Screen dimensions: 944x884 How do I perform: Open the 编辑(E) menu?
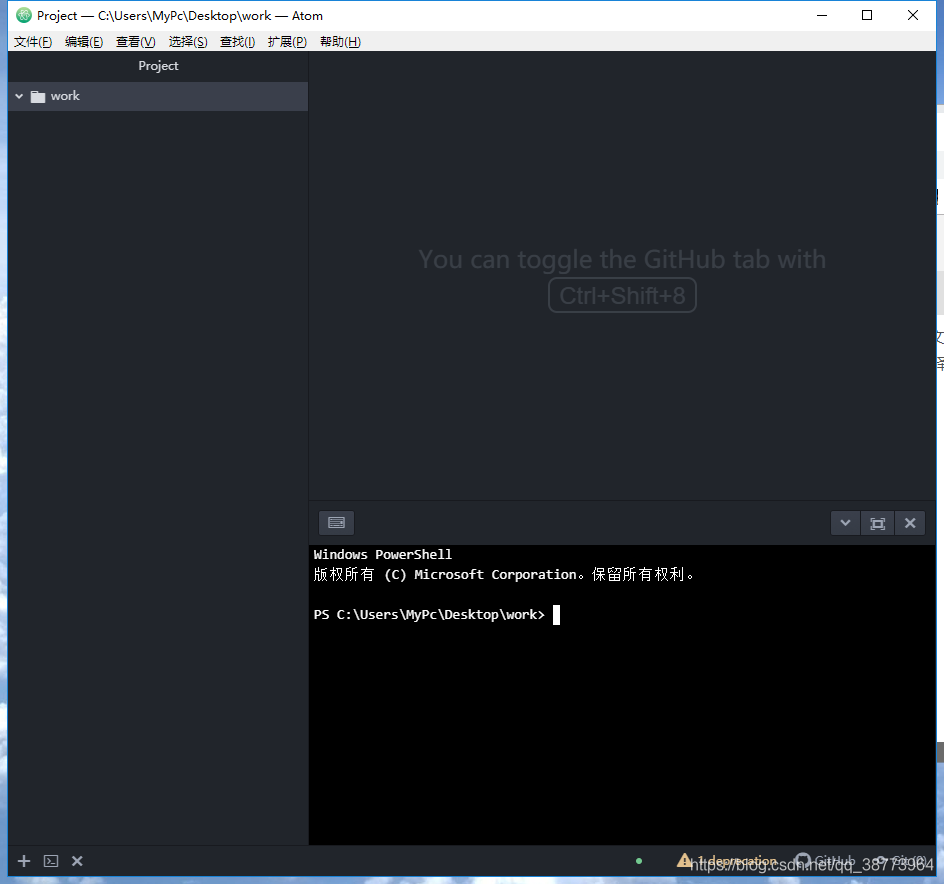84,42
